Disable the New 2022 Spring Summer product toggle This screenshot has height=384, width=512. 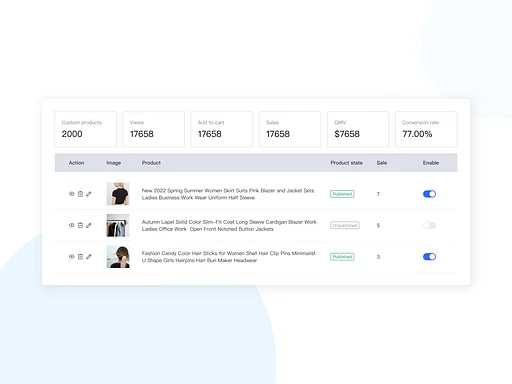pos(429,194)
